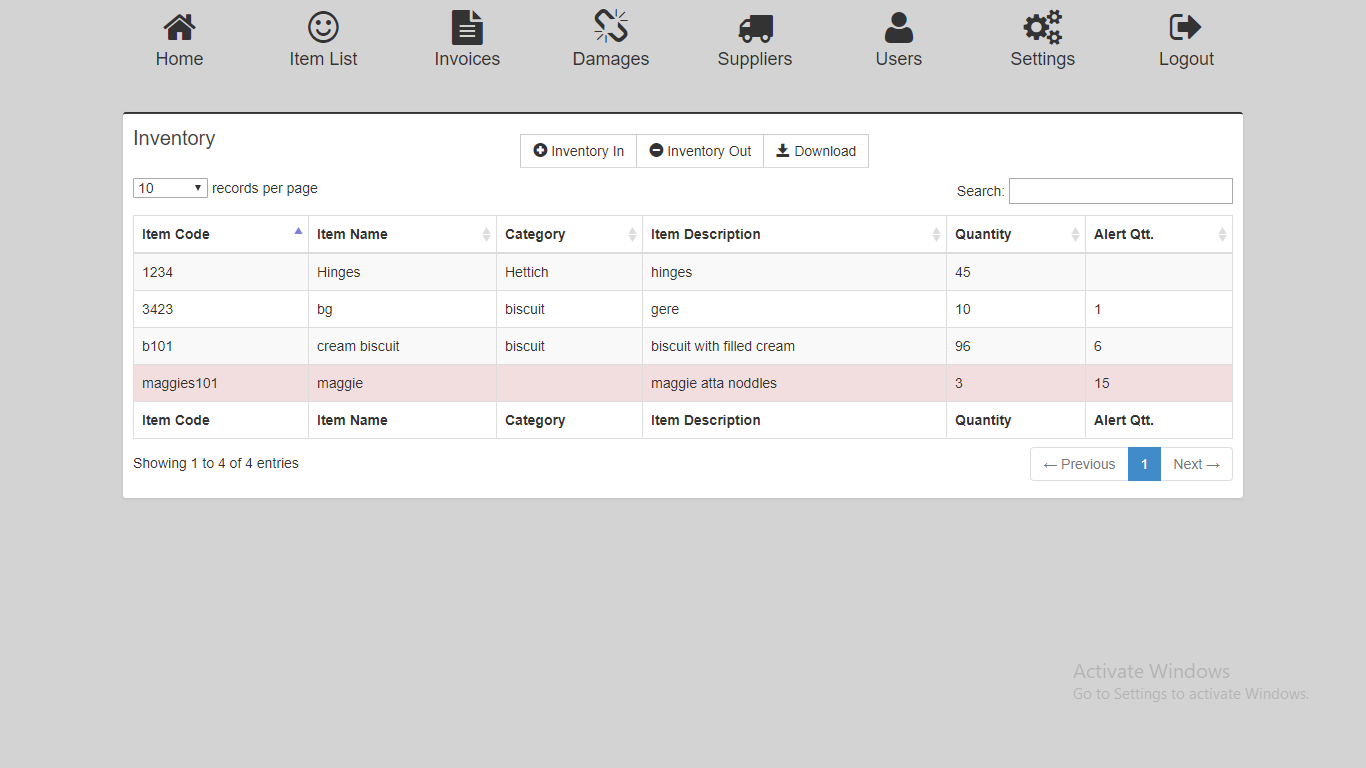1366x768 pixels.
Task: Go to the Next page
Action: pos(1196,464)
